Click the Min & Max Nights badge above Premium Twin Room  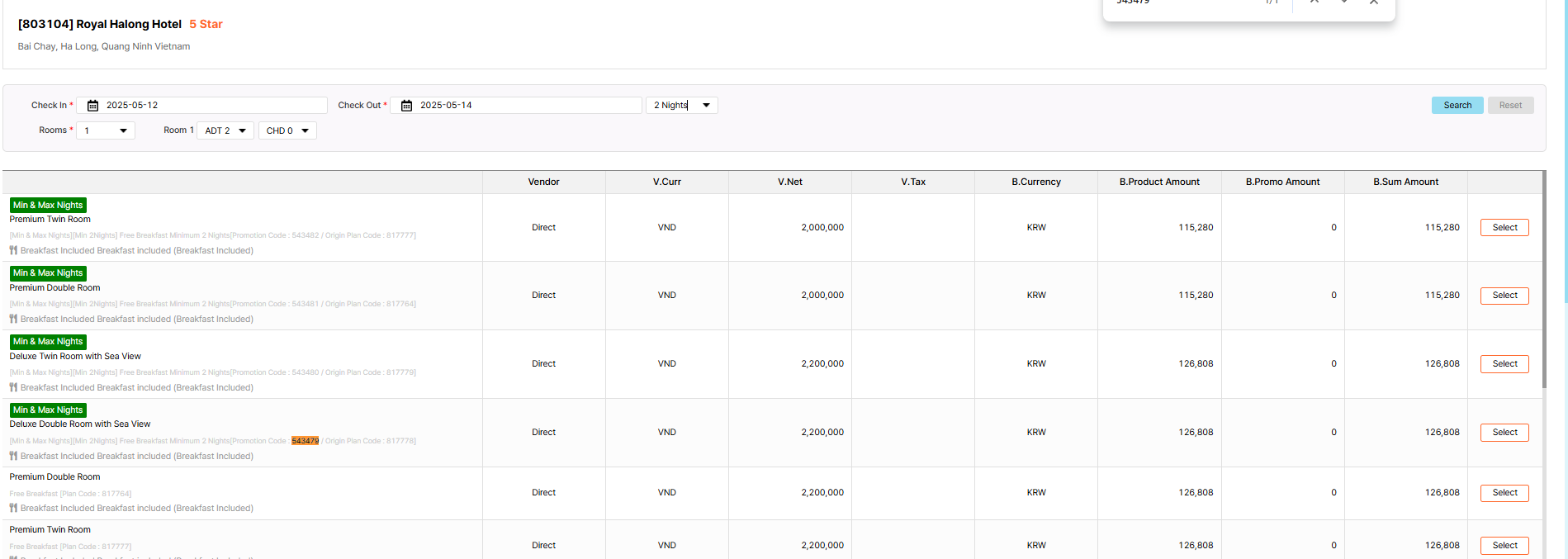click(x=48, y=205)
